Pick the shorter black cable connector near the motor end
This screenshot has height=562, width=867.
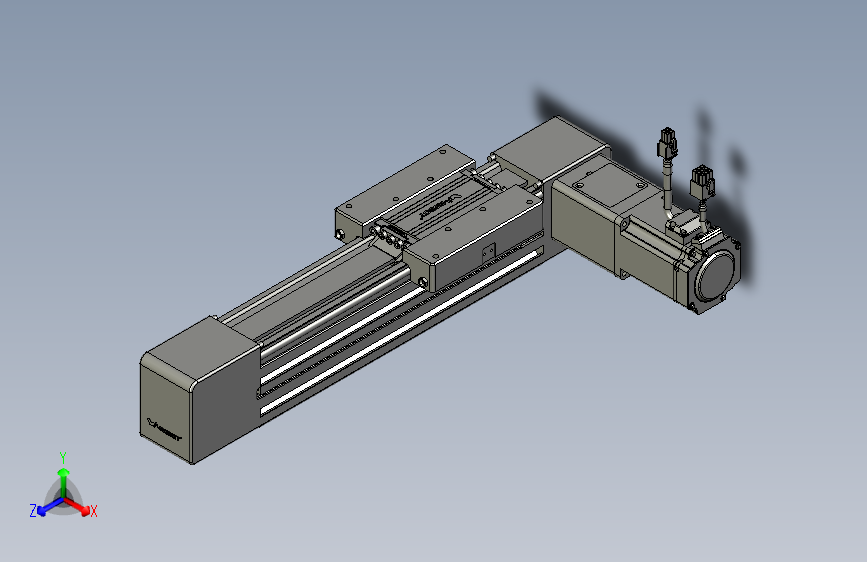pos(702,181)
